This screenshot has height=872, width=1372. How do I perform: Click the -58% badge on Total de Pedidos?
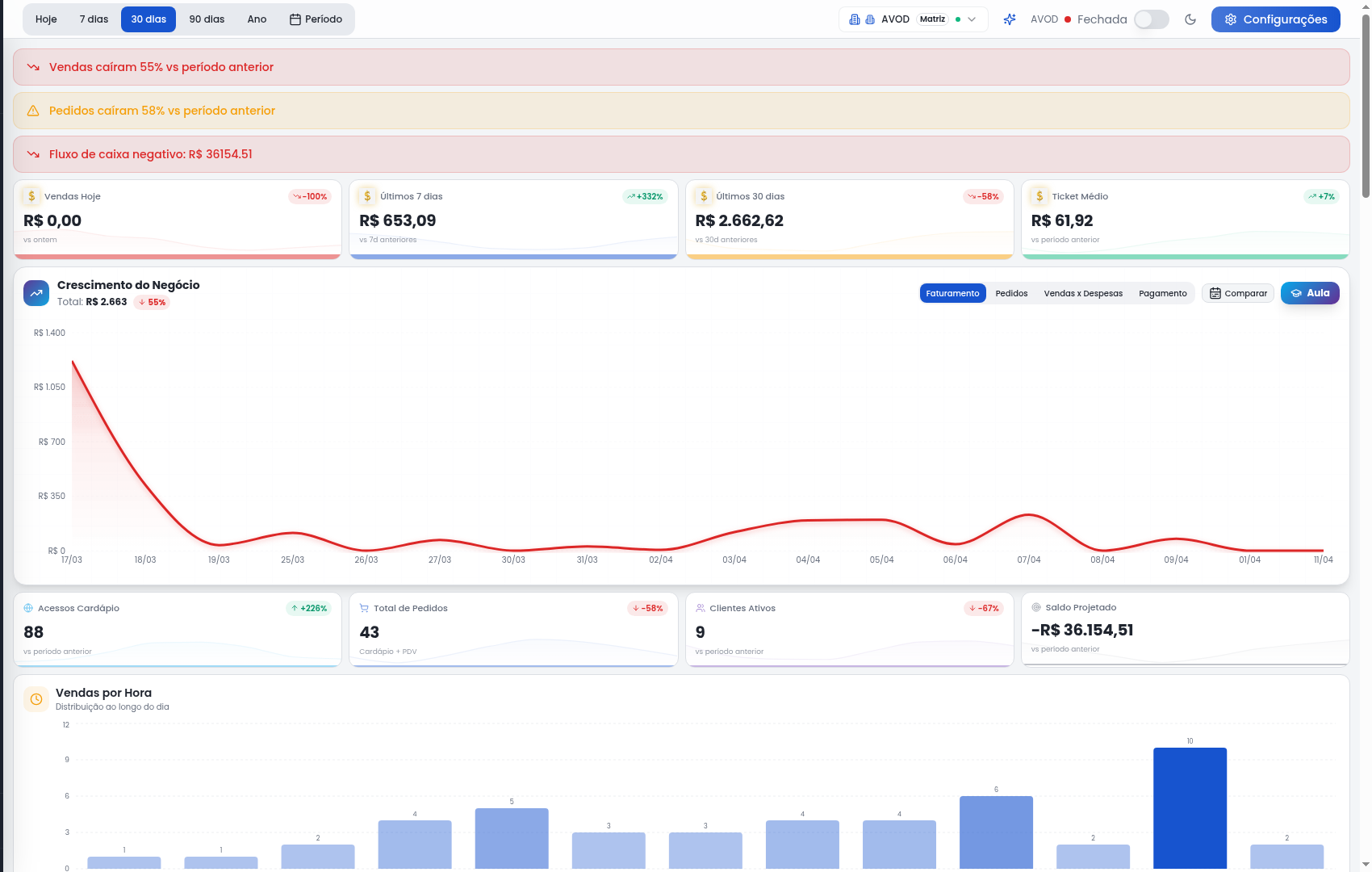(647, 608)
